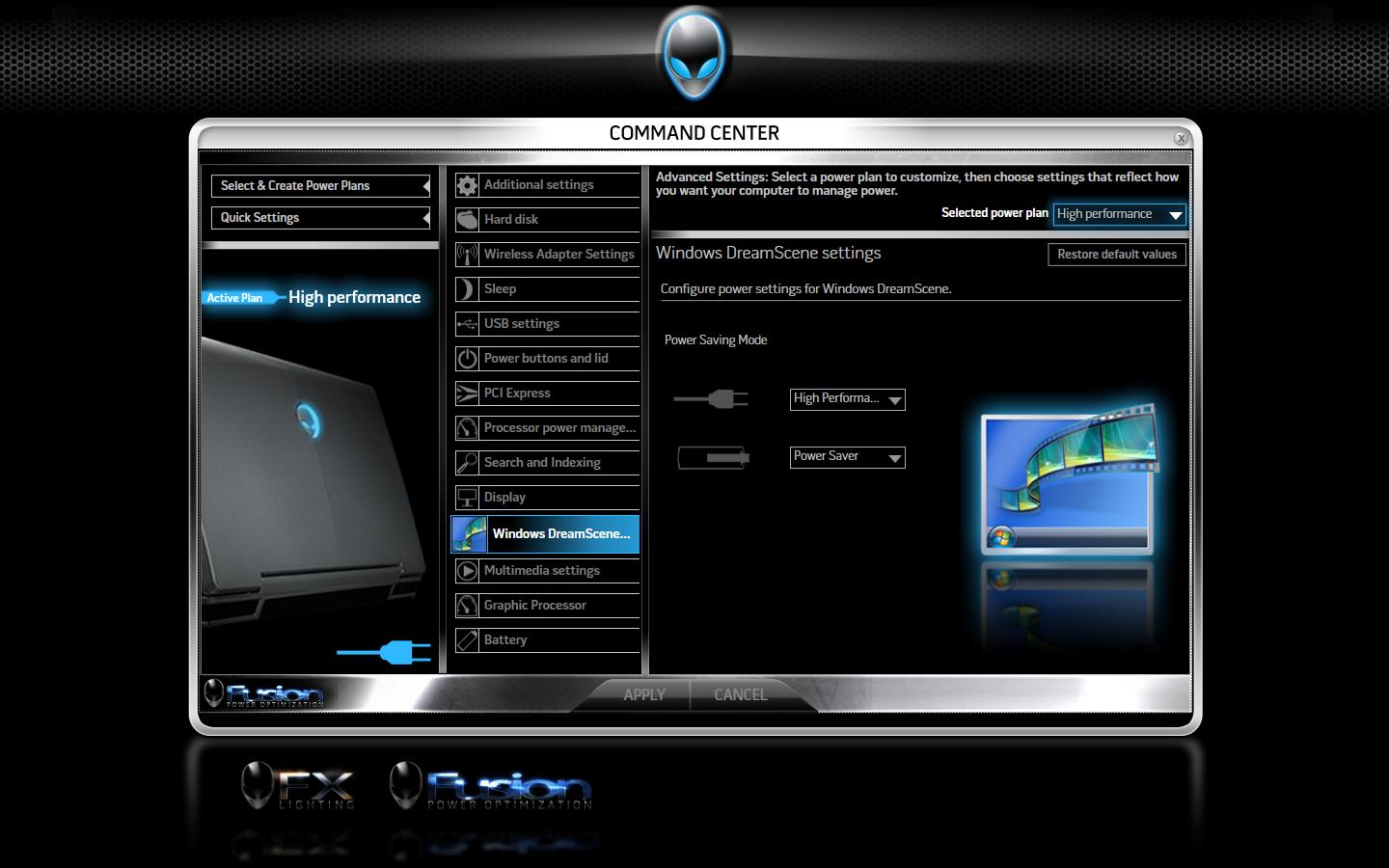Open the Sleep settings category
Screen dimensions: 1389x868
pos(547,289)
